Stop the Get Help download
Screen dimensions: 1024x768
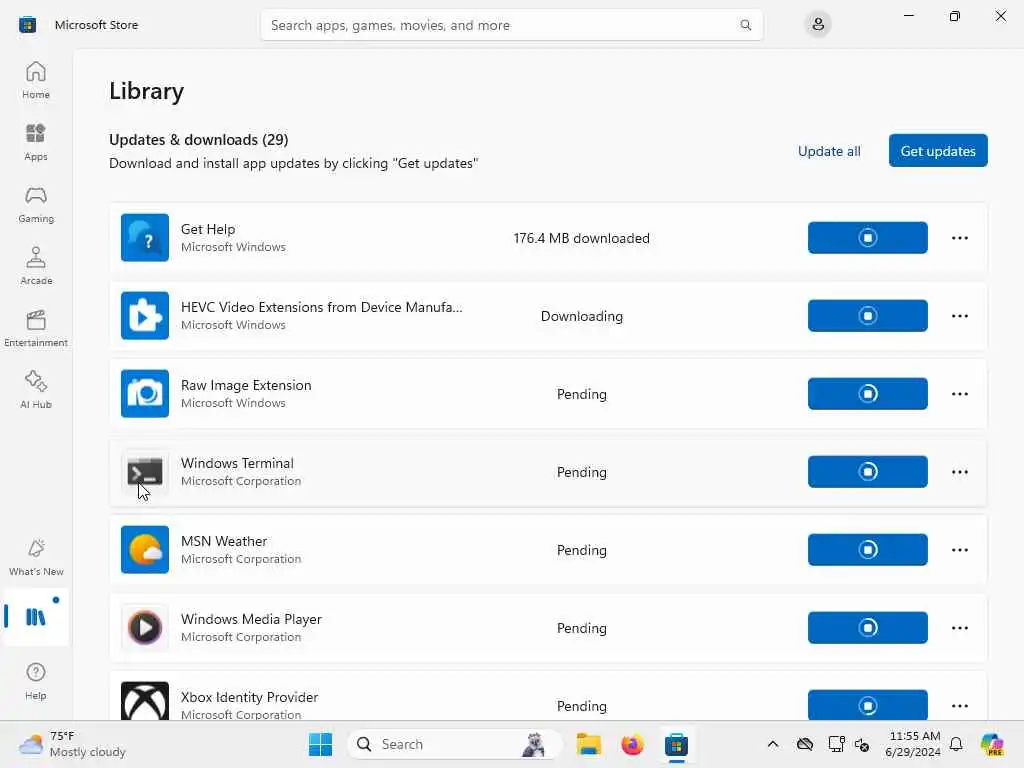[867, 238]
